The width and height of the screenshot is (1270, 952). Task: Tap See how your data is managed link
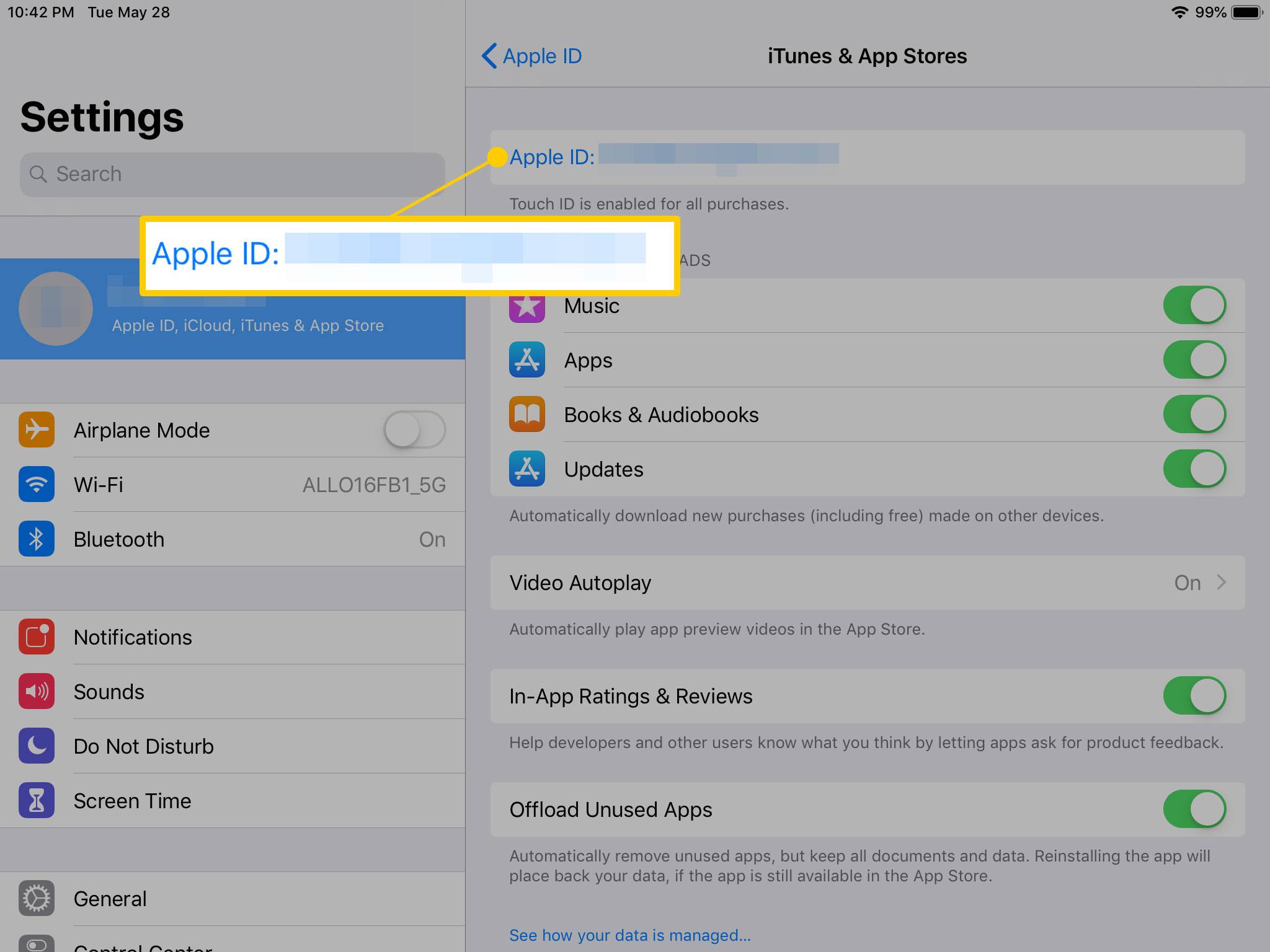click(630, 934)
